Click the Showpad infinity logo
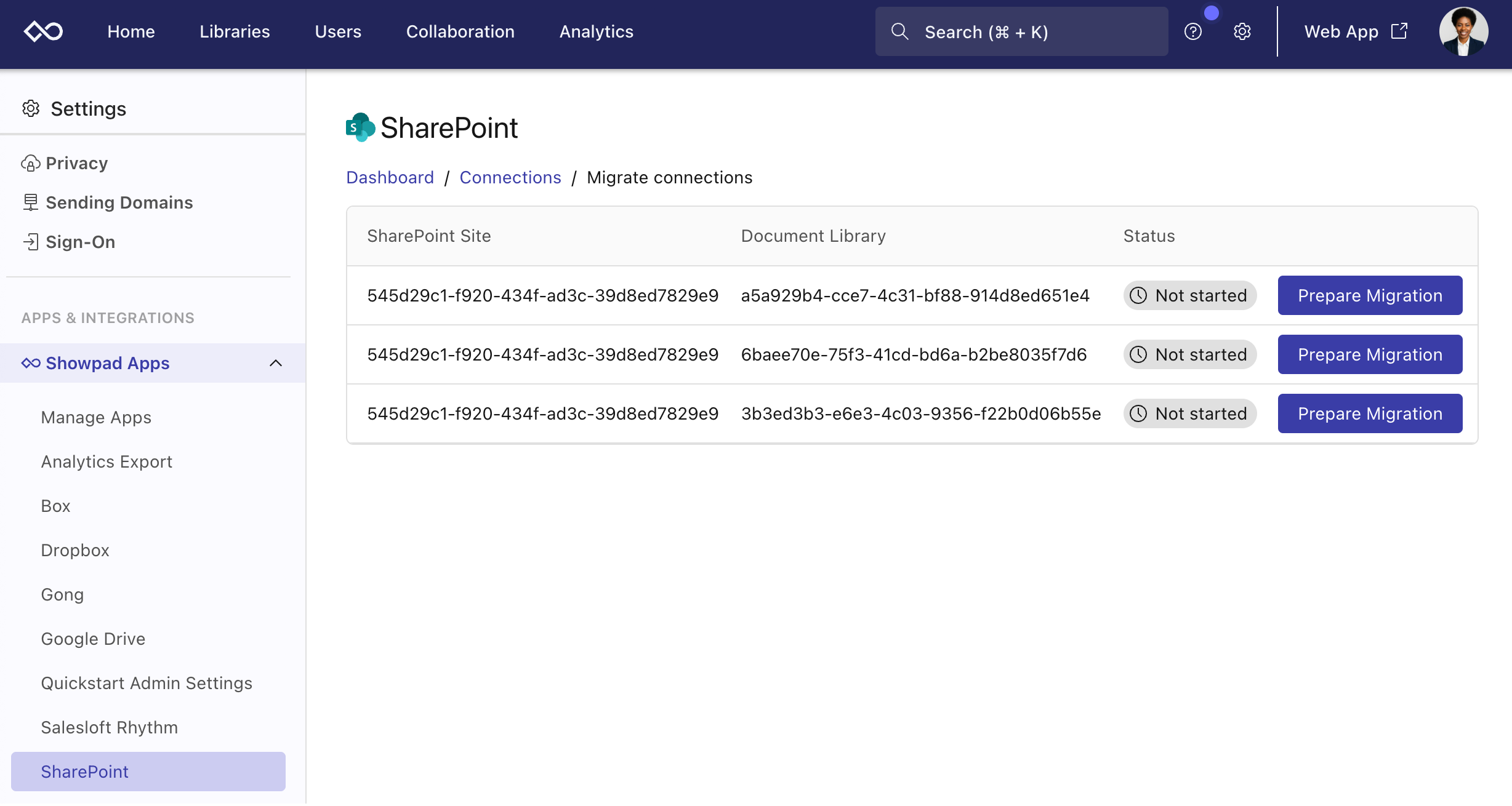The height and width of the screenshot is (806, 1512). [43, 31]
